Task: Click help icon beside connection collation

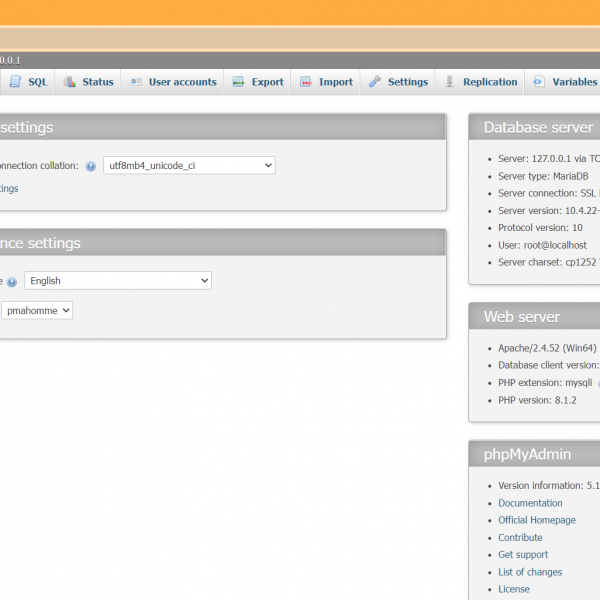Action: tap(90, 166)
